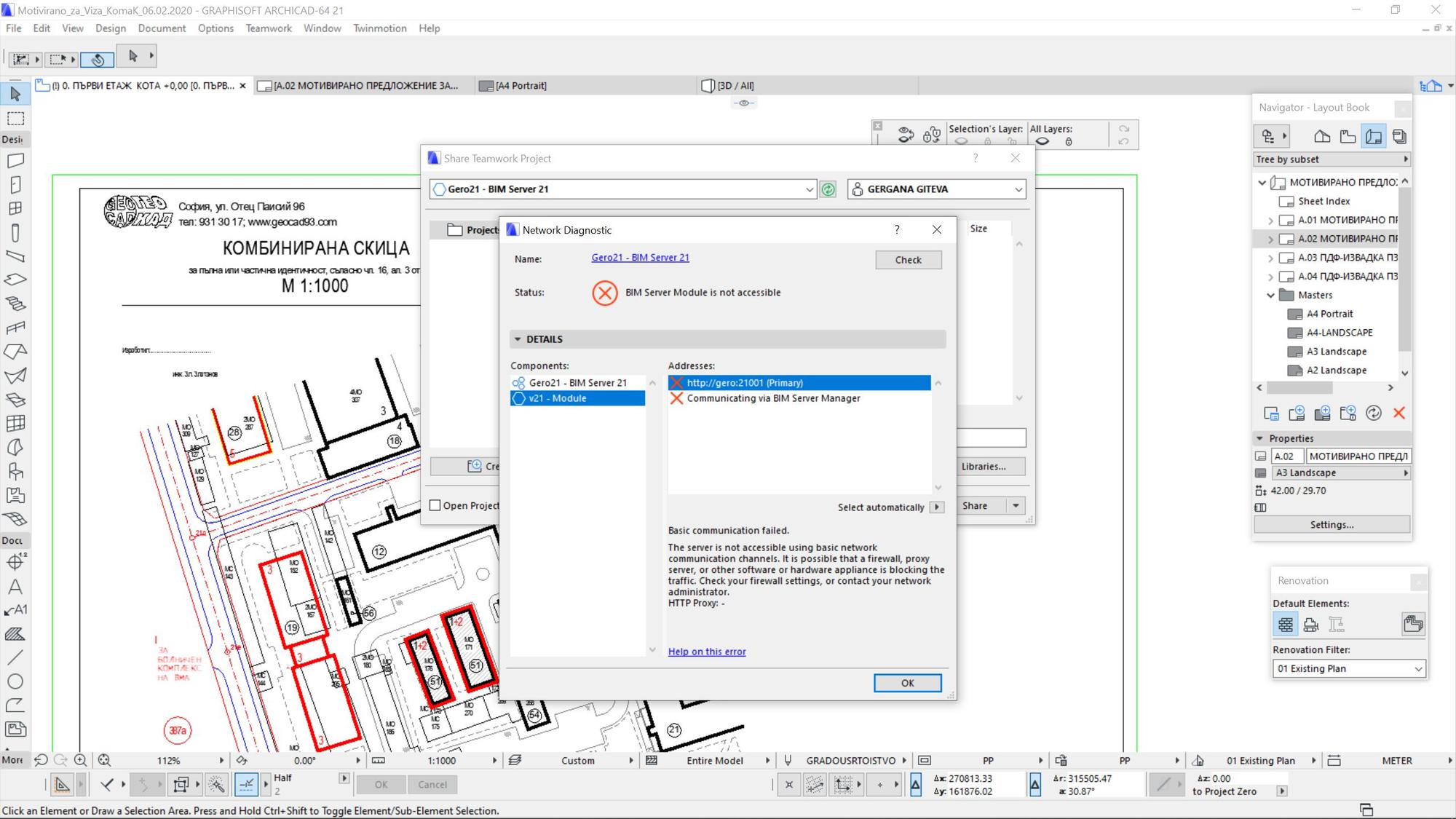Screen dimensions: 1456x819
Task: Open the Document menu
Action: point(162,28)
